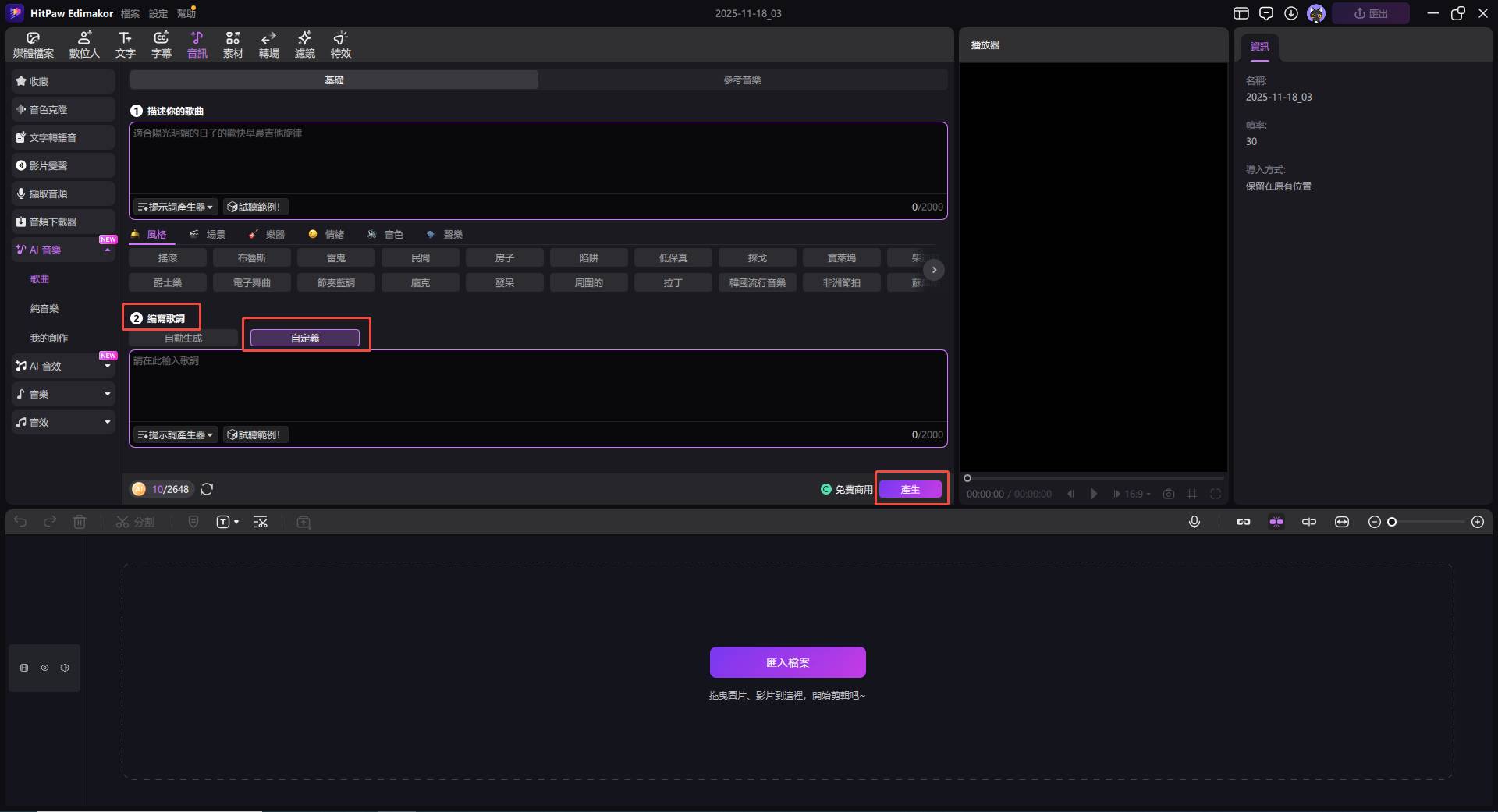Open the 濾鏡 filters panel
The width and height of the screenshot is (1498, 812).
(304, 44)
